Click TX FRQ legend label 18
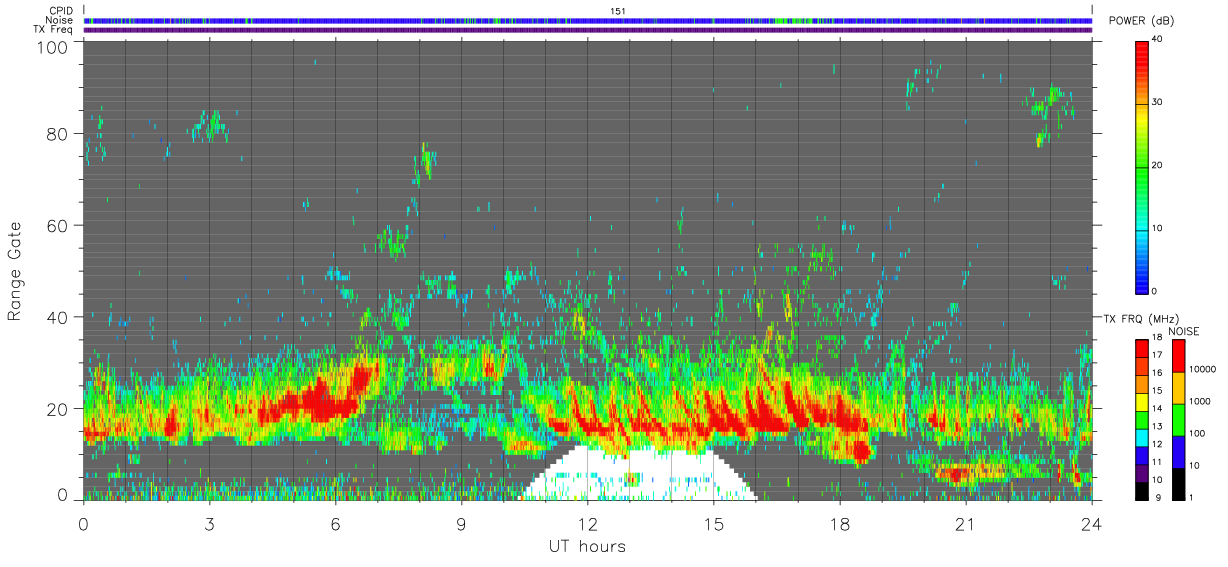The image size is (1228, 567). [x=1155, y=339]
